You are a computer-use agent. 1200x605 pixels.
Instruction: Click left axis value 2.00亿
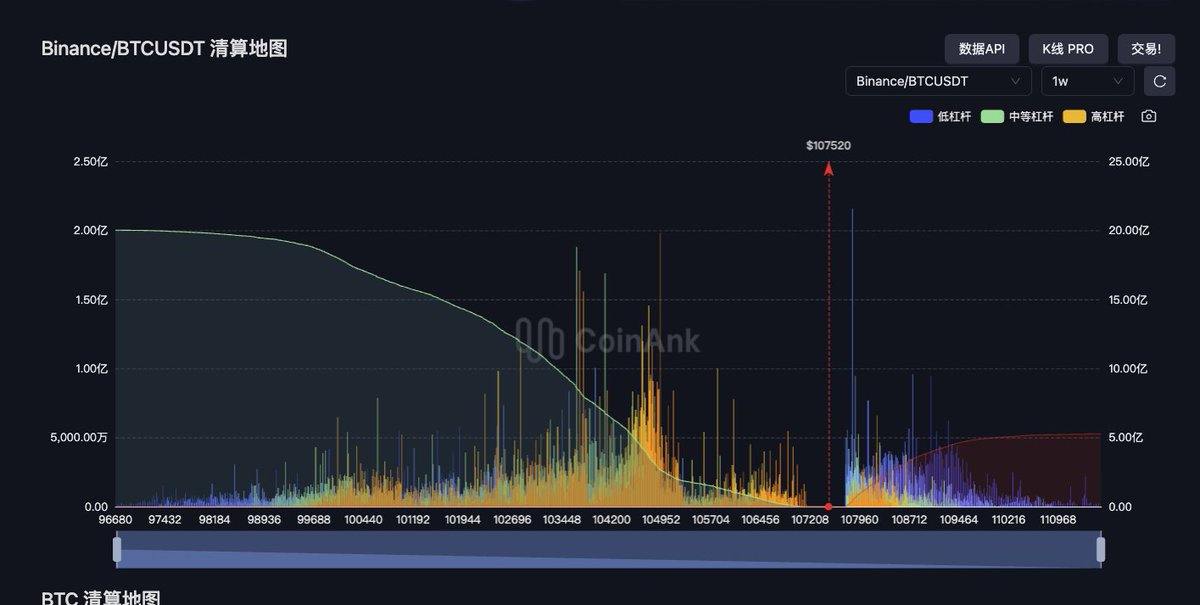(x=90, y=230)
